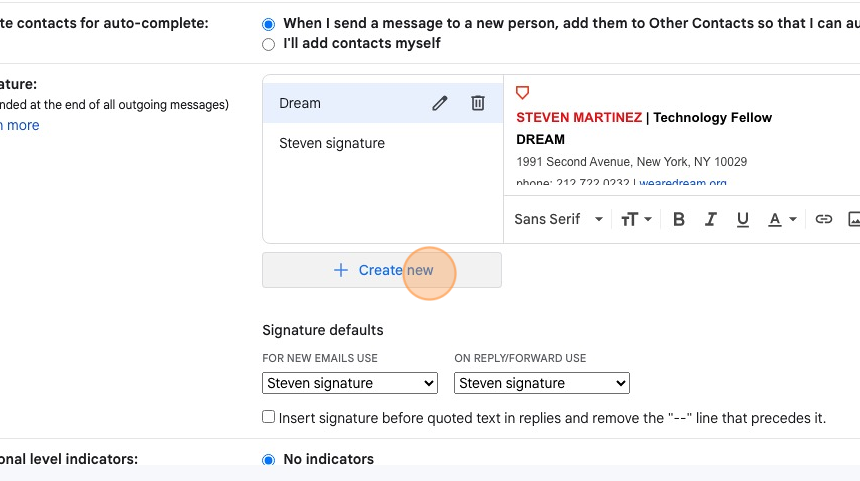Delete the Dream signature using trash icon

point(478,103)
